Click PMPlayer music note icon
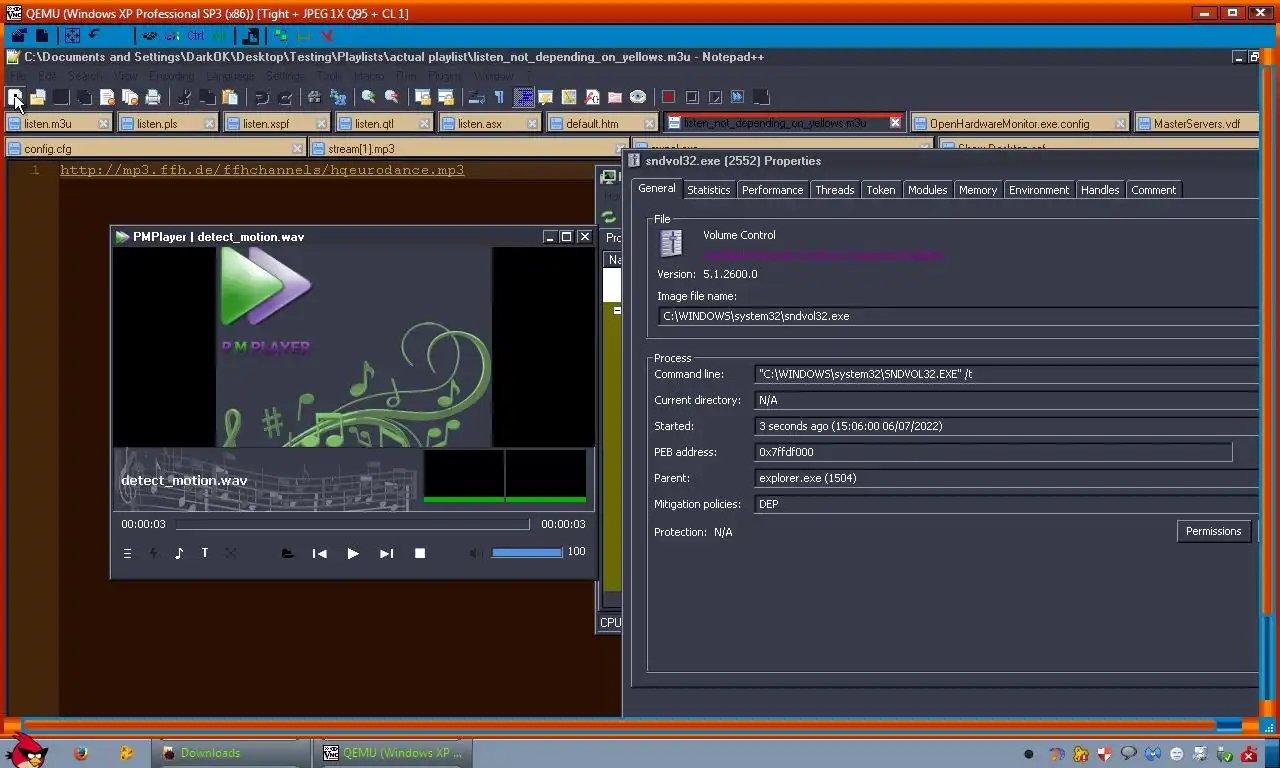 [179, 553]
